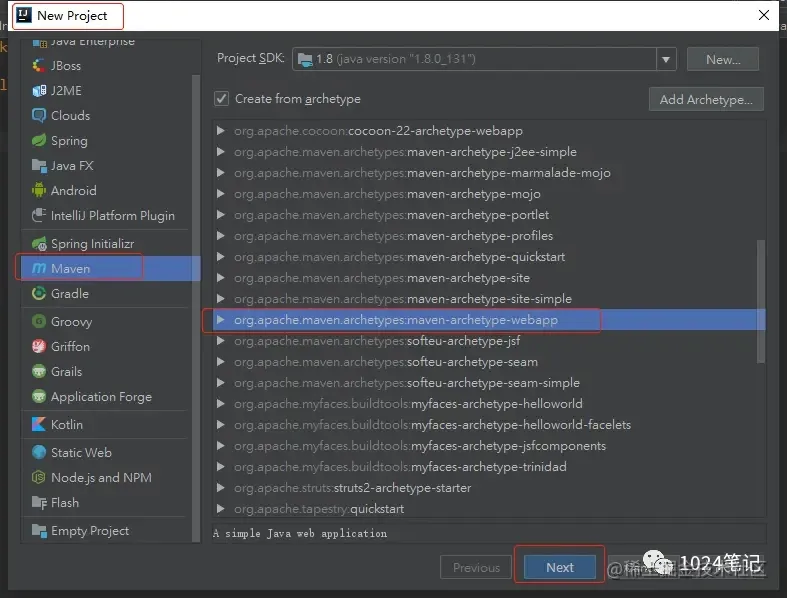
Task: Select the Static Web globe icon
Action: coord(39,452)
